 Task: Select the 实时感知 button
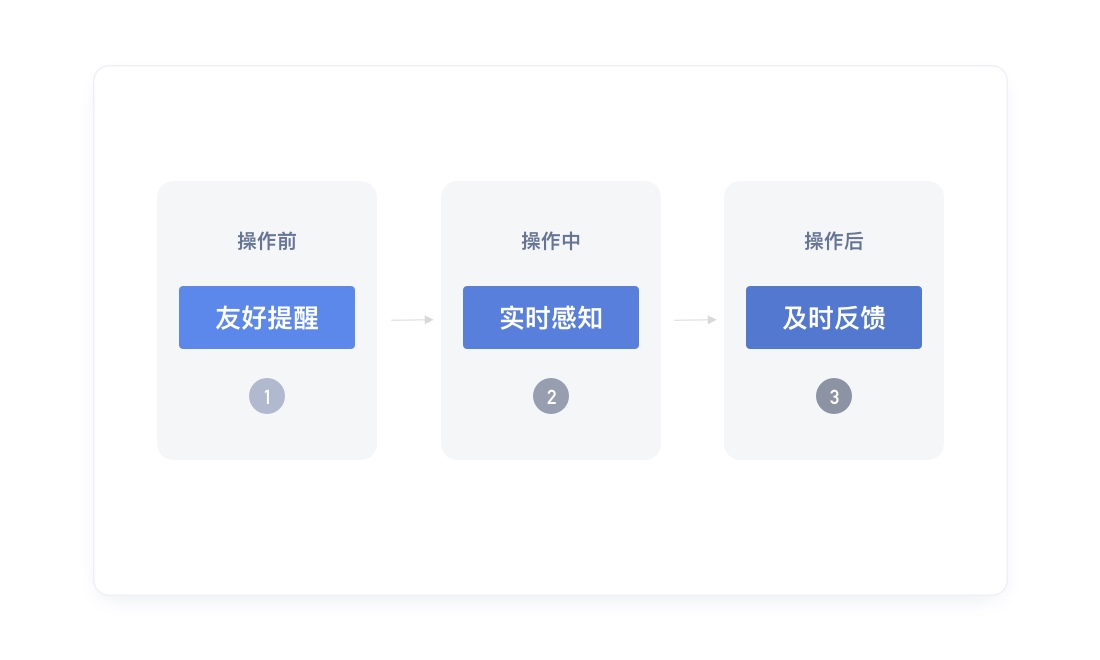click(551, 318)
